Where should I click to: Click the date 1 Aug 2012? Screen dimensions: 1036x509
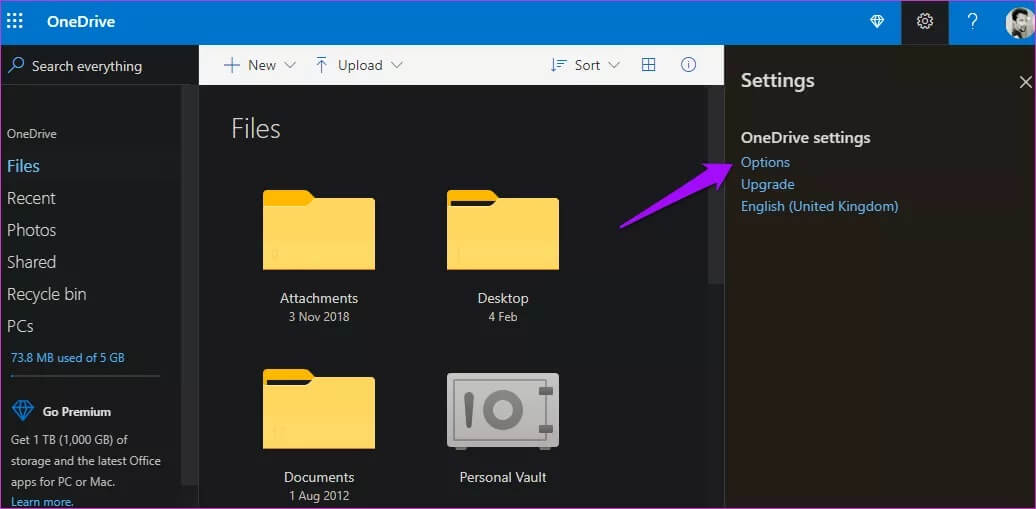click(x=319, y=496)
